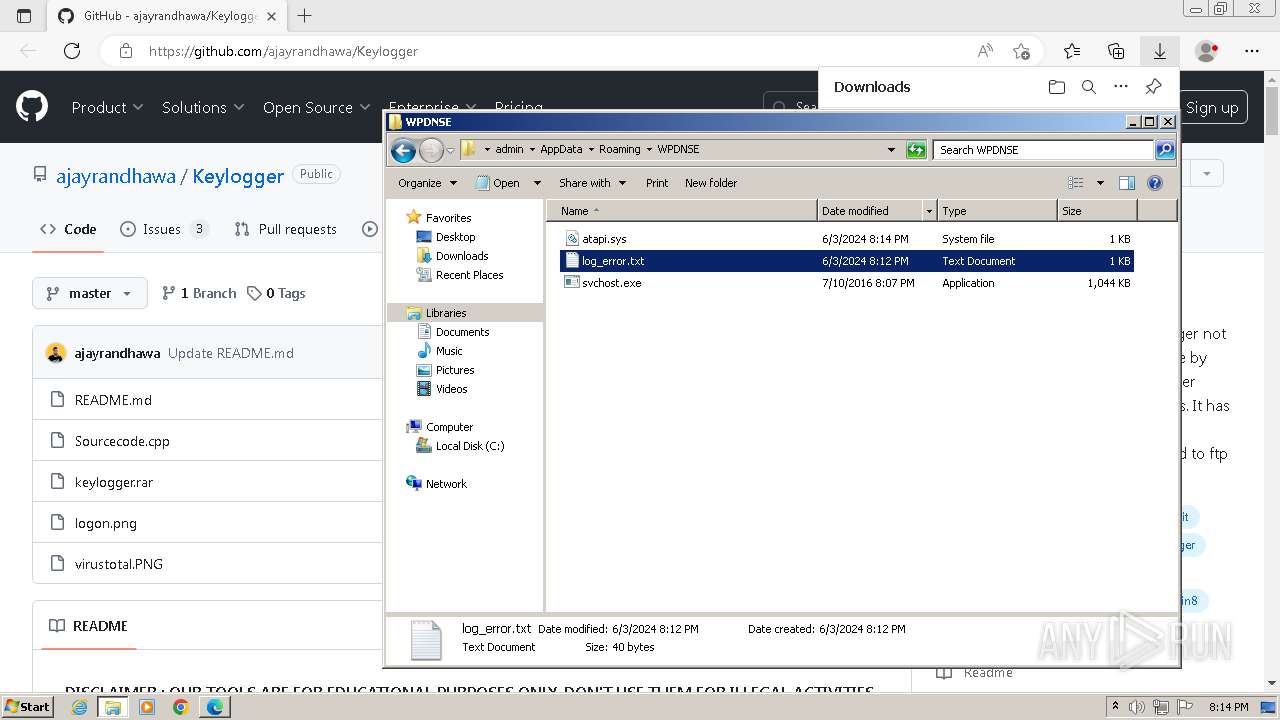This screenshot has width=1280, height=720.
Task: Click the Read aloud icon in address bar
Action: [x=985, y=51]
